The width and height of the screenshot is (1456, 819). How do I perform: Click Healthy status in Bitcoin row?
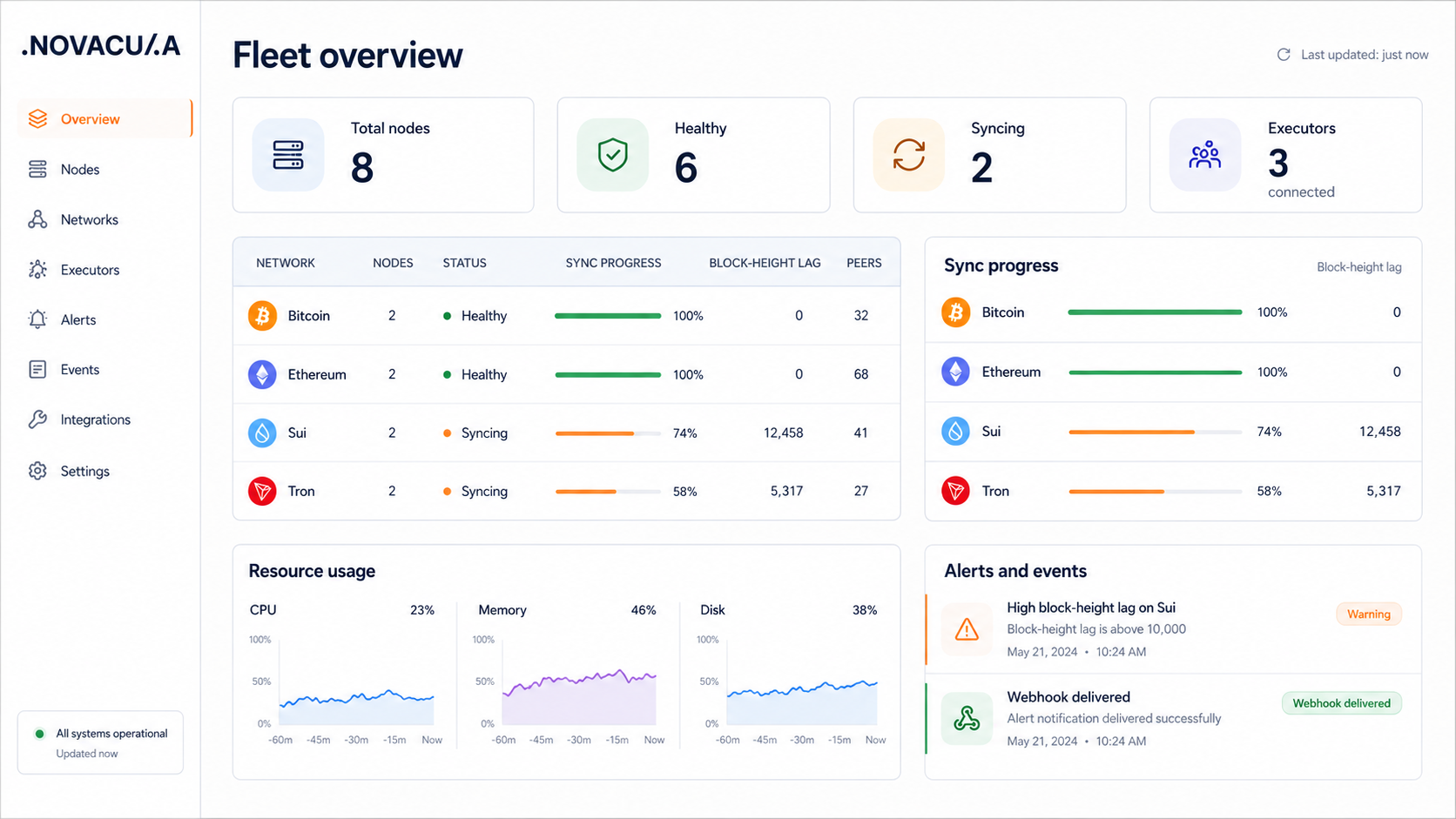click(475, 316)
